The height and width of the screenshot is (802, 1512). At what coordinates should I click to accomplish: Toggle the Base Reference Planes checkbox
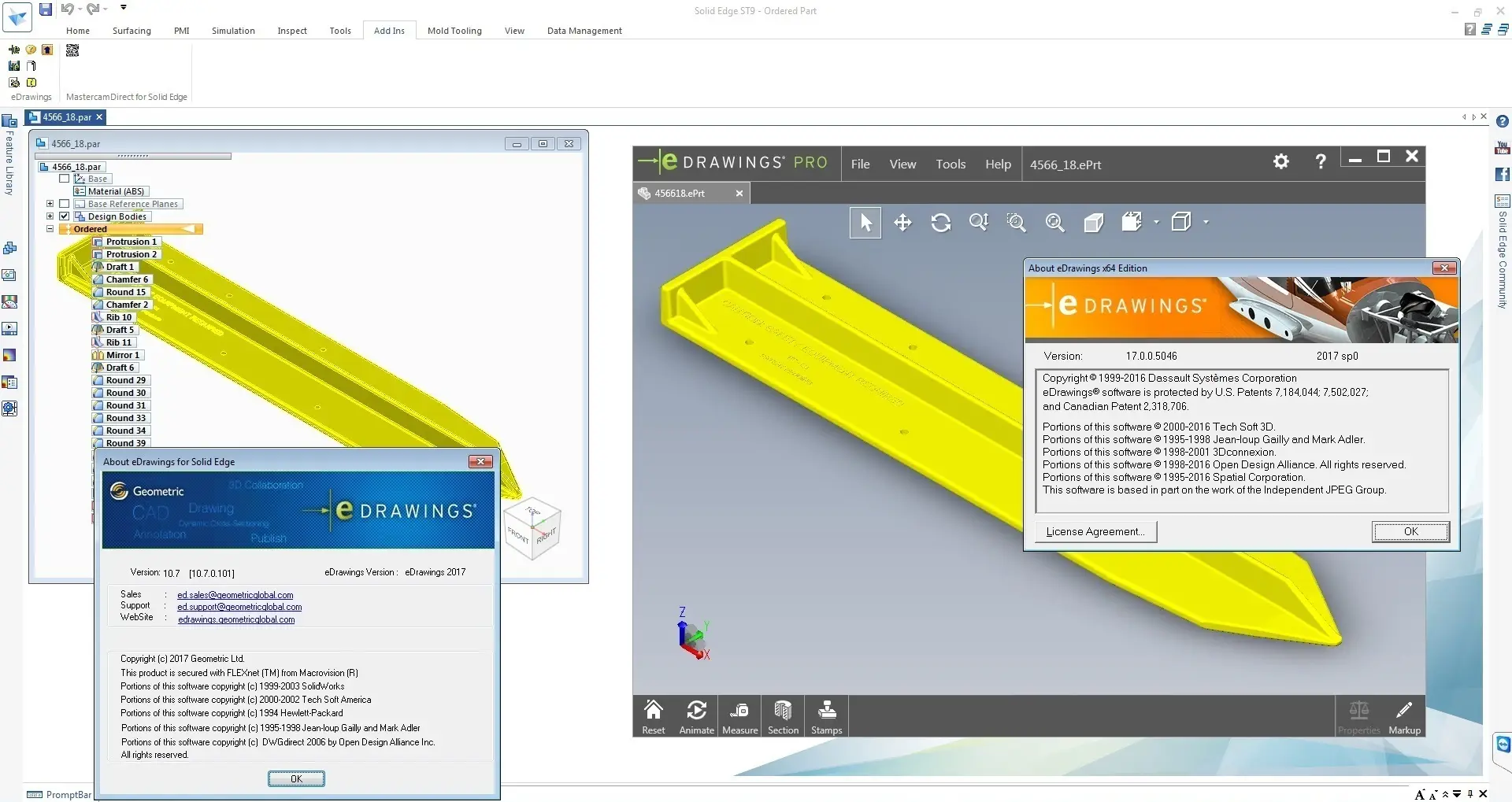pos(65,204)
